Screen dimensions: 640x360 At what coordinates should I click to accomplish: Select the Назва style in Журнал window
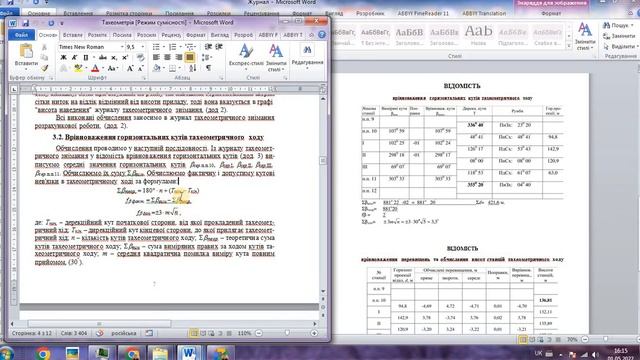(x=478, y=35)
